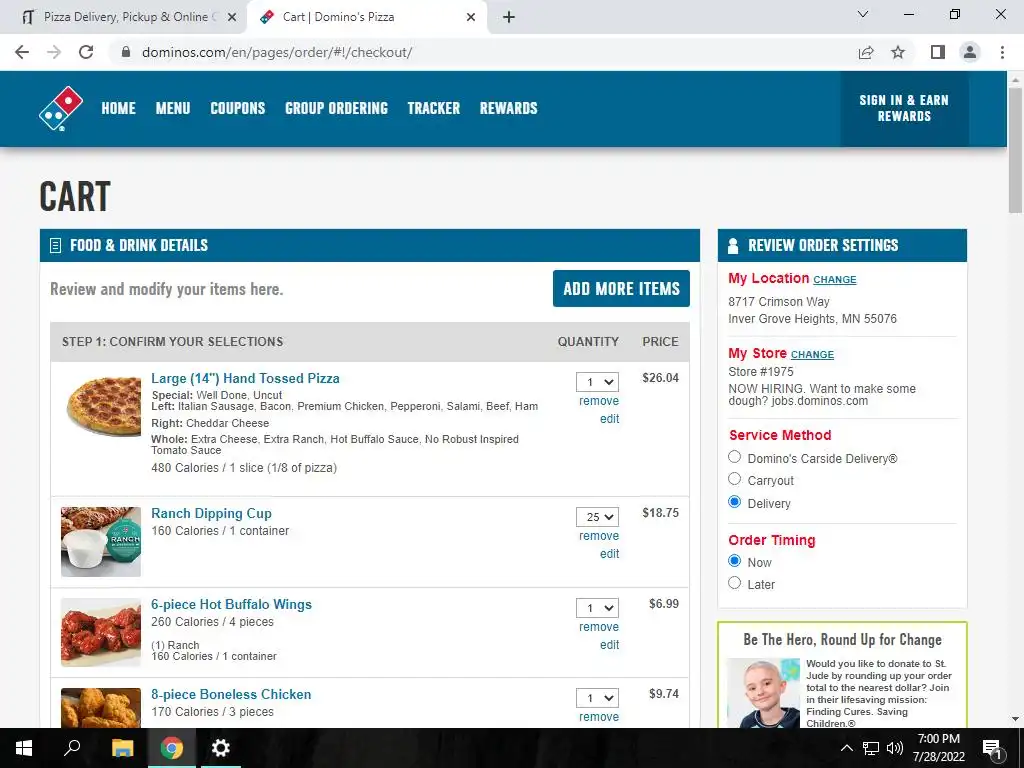Screen dimensions: 1024x768
Task: Reload the checkout page
Action: (86, 52)
